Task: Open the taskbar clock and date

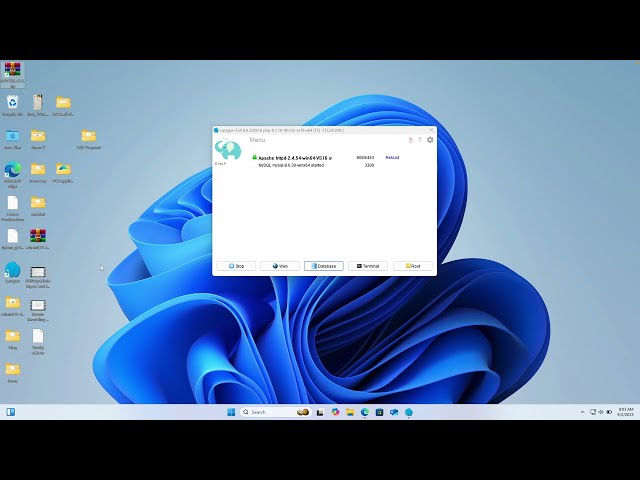Action: click(625, 412)
